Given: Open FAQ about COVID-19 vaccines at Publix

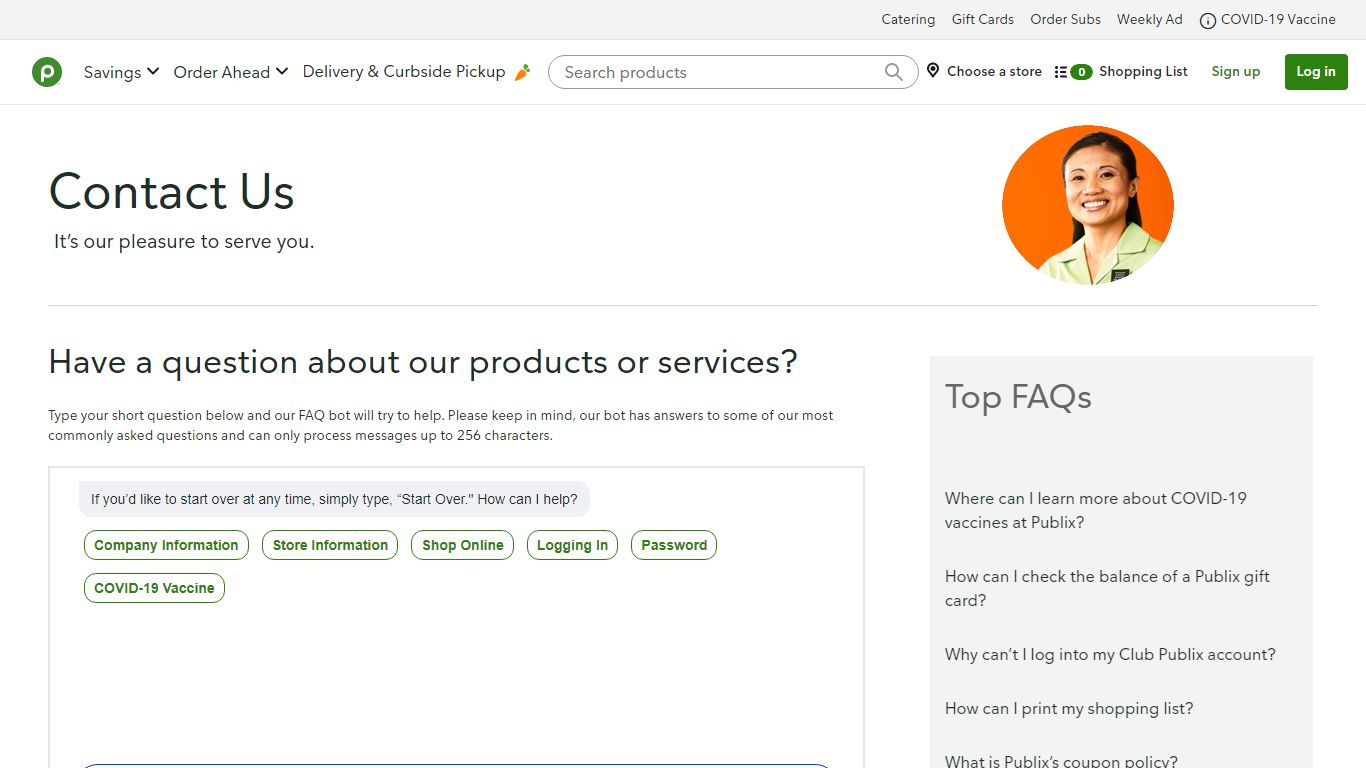Looking at the screenshot, I should (1096, 510).
